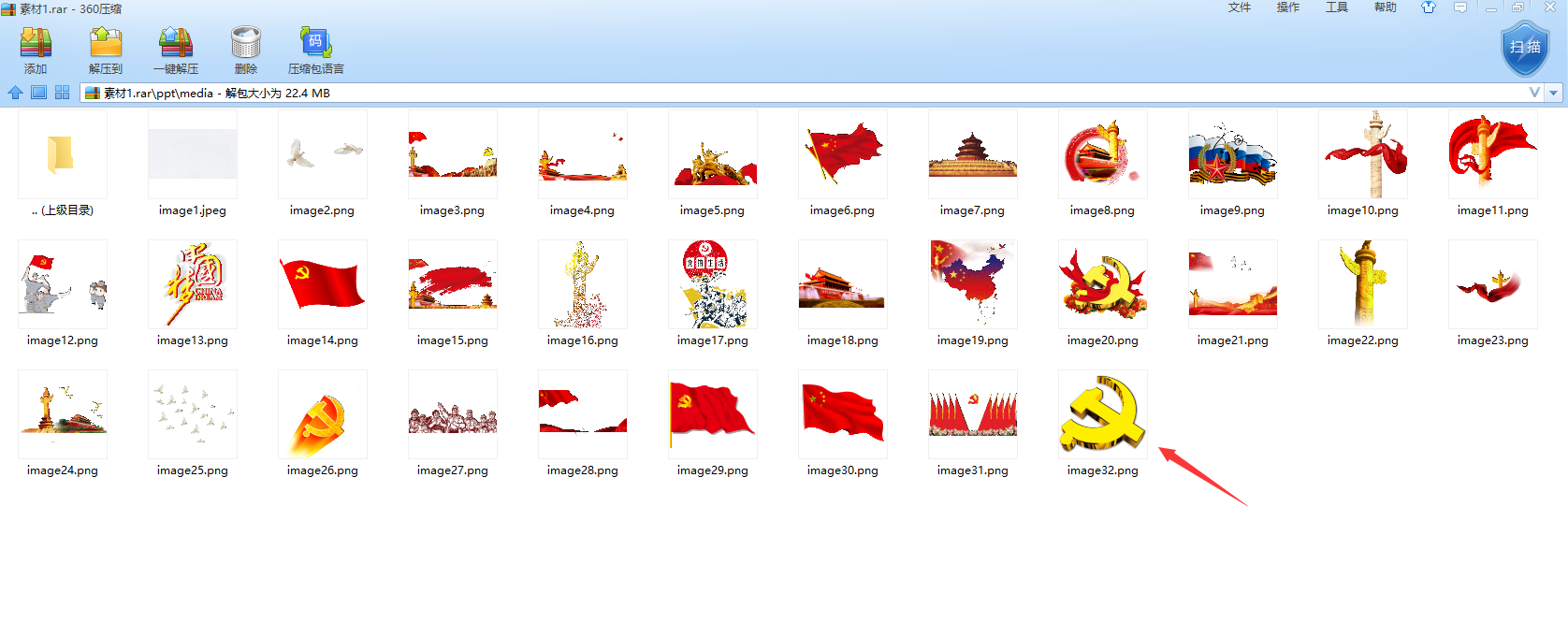This screenshot has width=1568, height=622.
Task: Select image4.png thumbnail
Action: tap(583, 154)
